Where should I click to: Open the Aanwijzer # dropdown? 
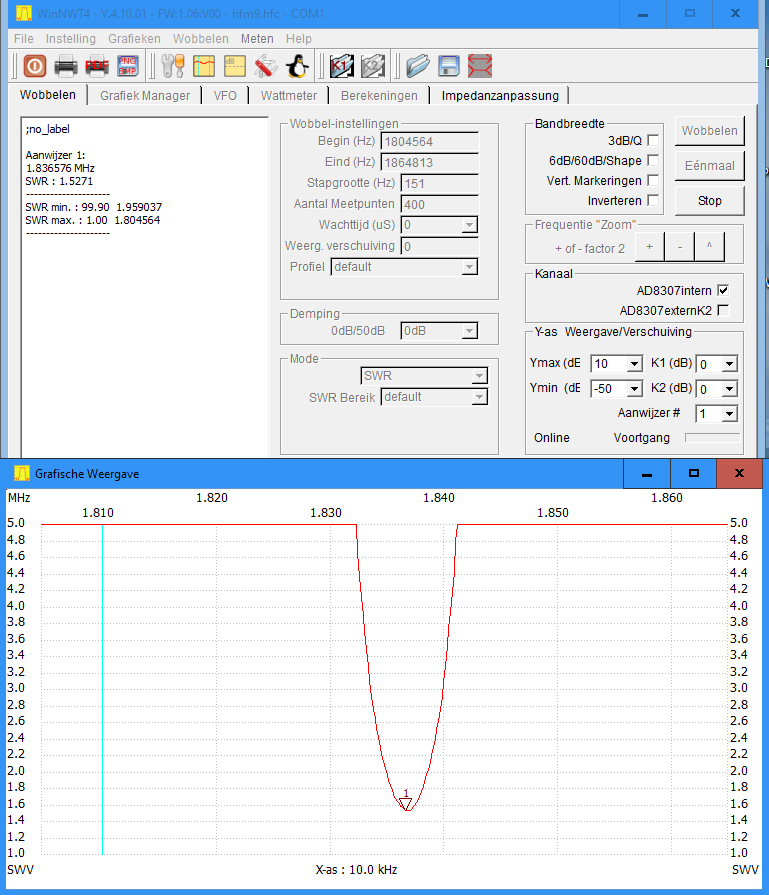pos(729,413)
